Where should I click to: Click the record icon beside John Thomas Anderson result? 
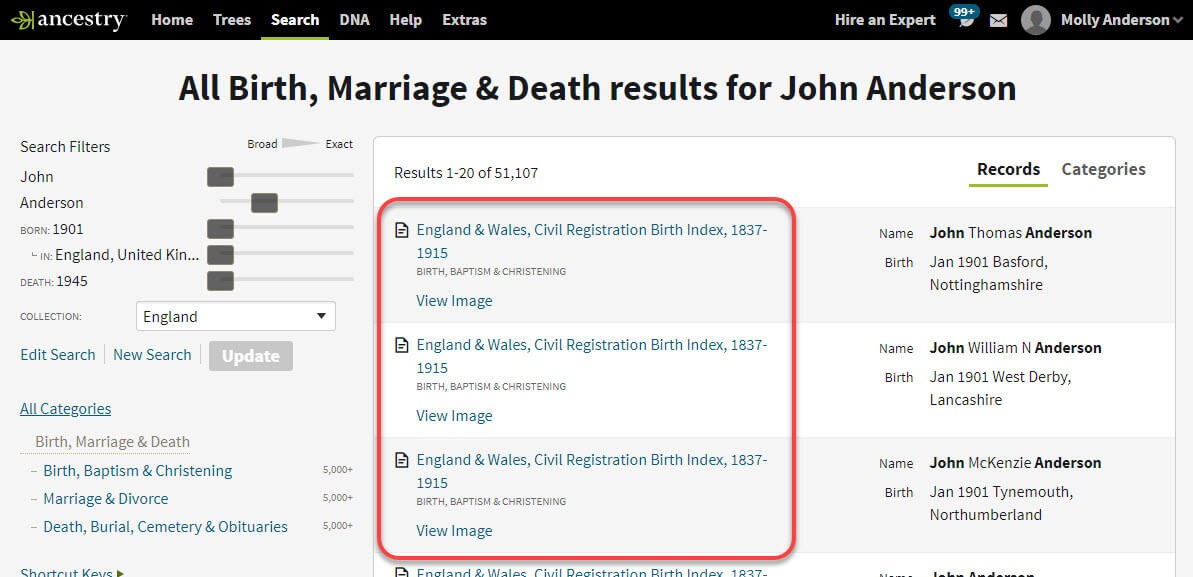pos(402,230)
